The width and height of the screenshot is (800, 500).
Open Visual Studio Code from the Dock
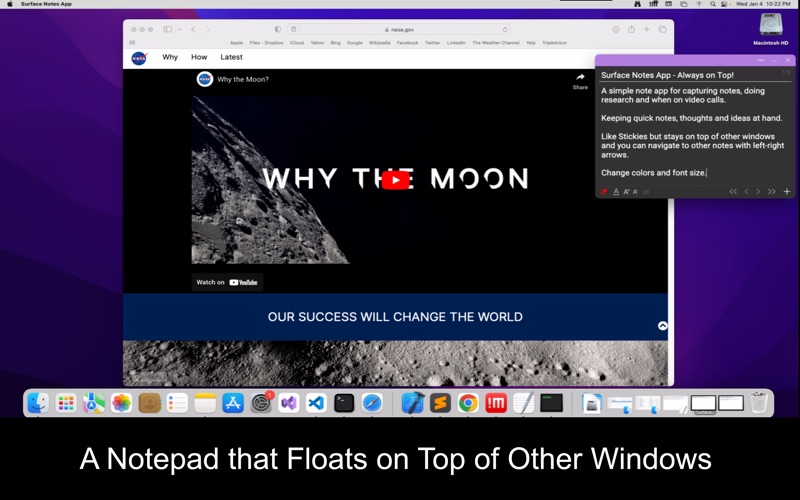(x=316, y=403)
